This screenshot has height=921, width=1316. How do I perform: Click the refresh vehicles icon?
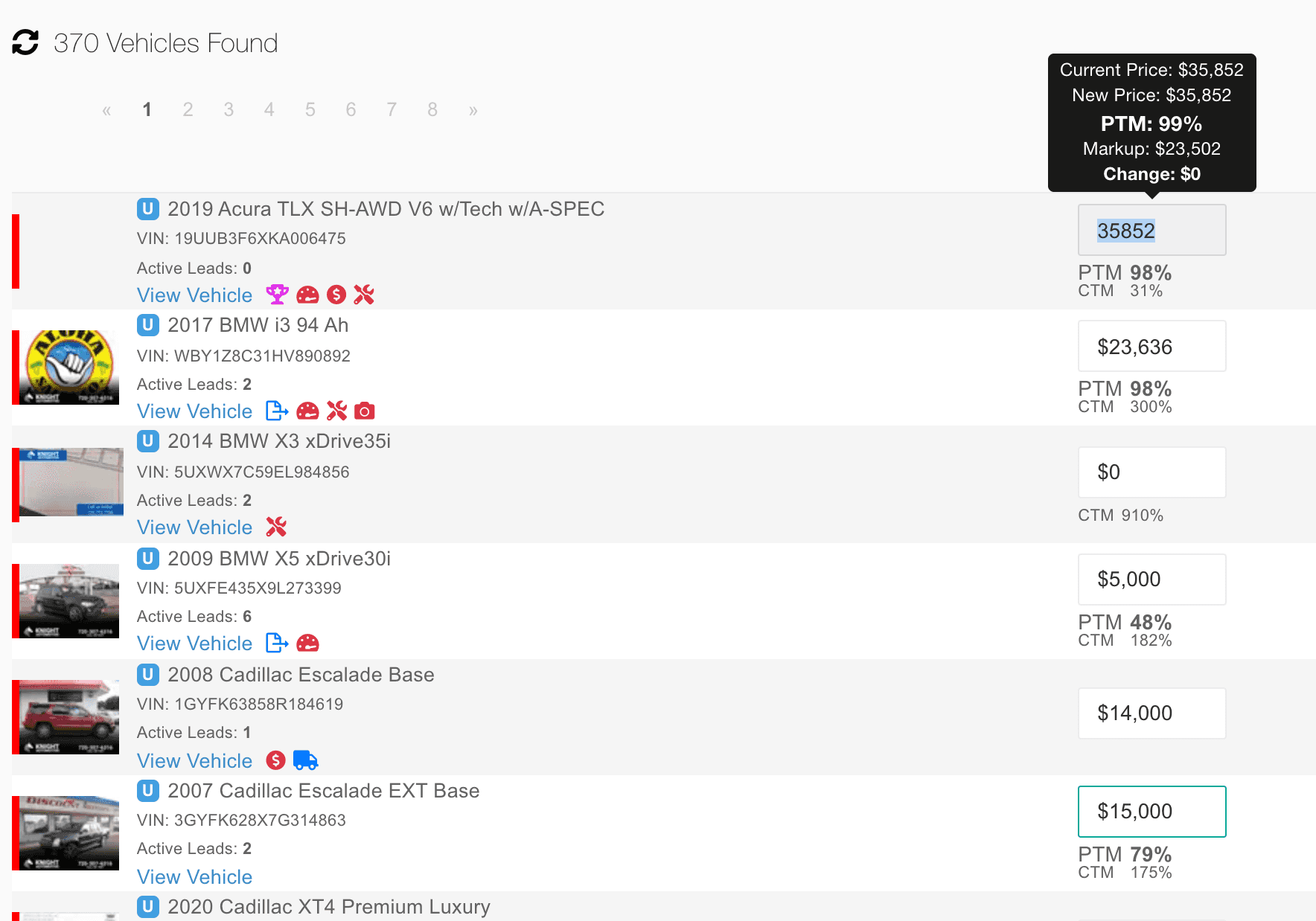[x=25, y=42]
